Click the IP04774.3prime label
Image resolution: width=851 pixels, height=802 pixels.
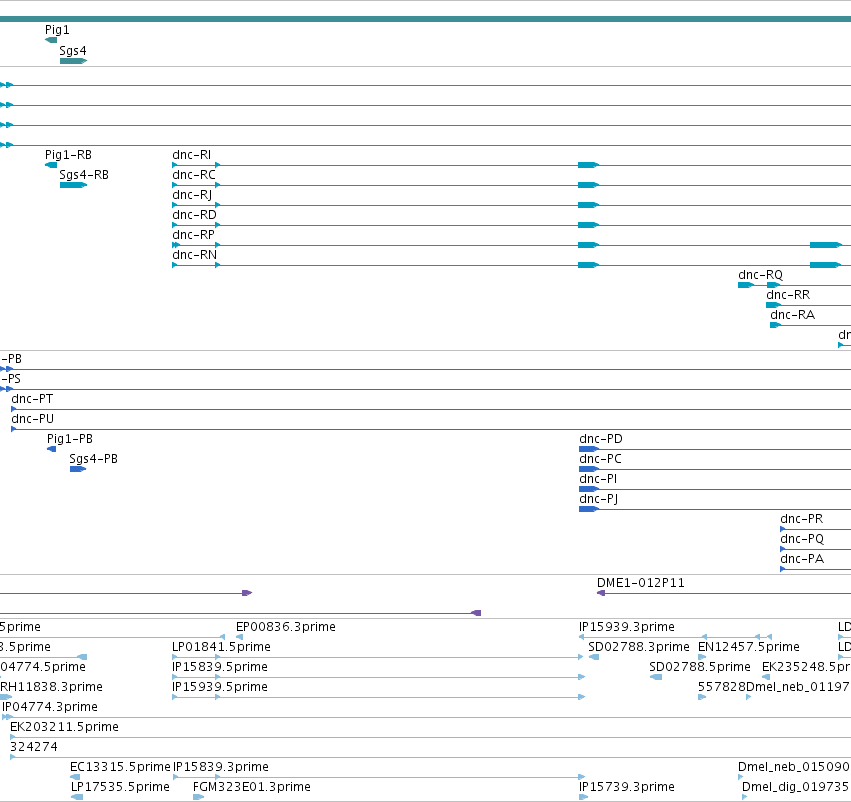(50, 707)
